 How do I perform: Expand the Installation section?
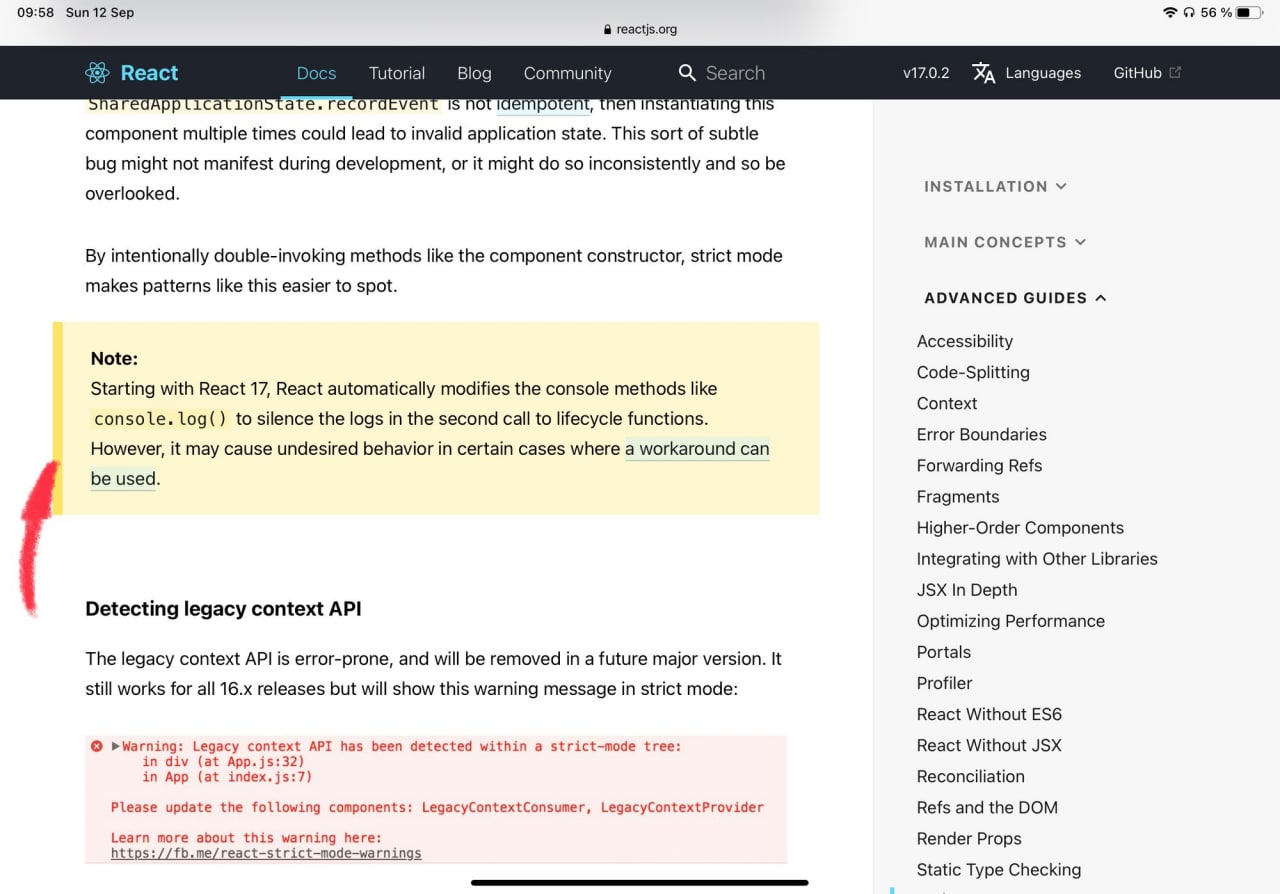[995, 186]
